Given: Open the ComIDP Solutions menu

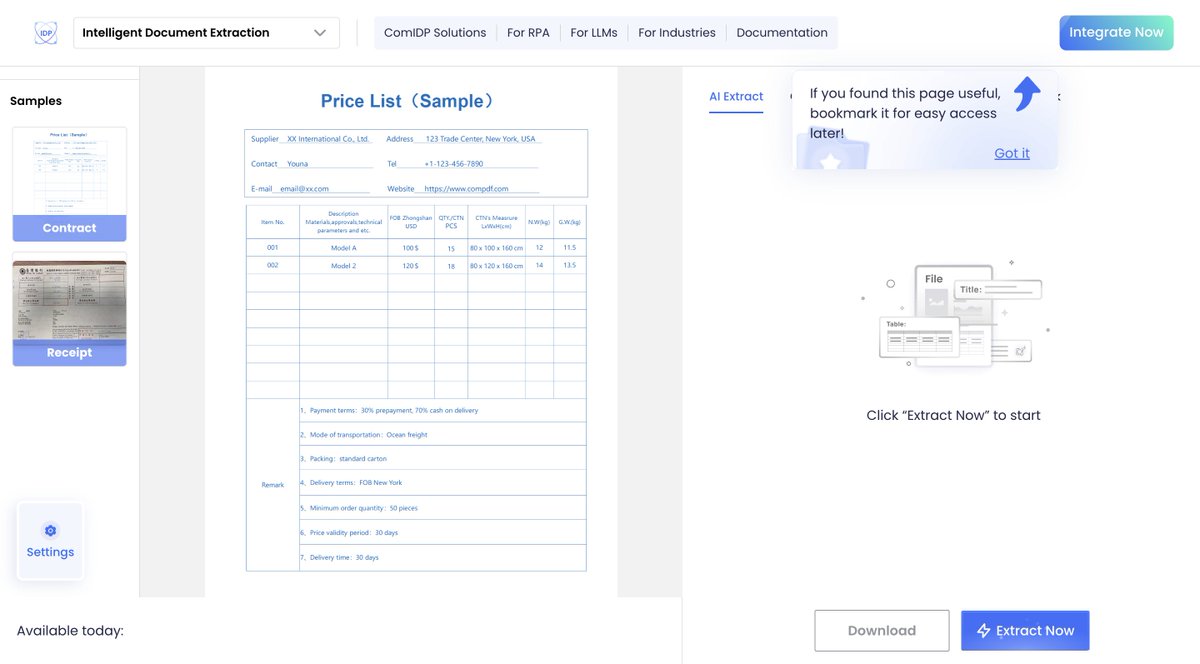Looking at the screenshot, I should coord(435,33).
